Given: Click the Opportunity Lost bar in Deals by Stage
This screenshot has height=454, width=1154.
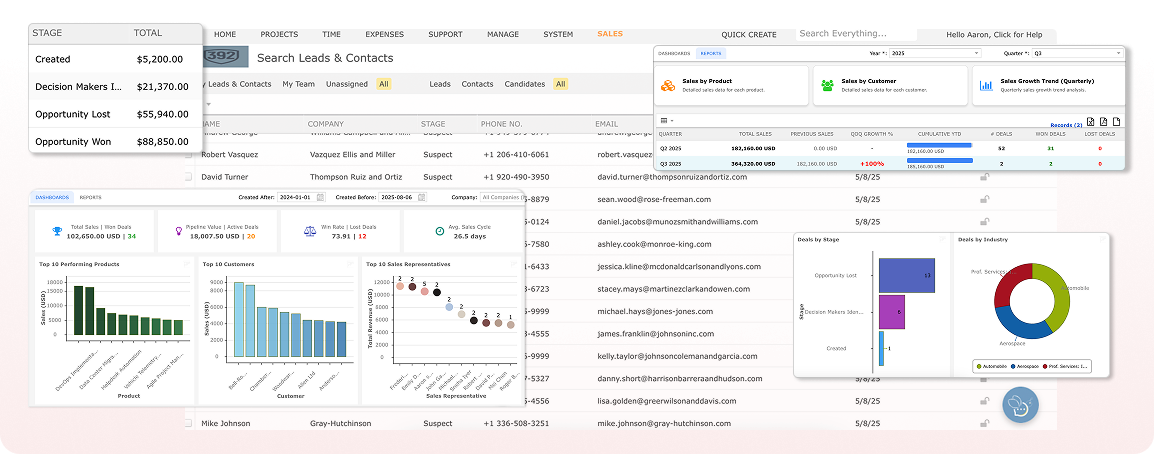Looking at the screenshot, I should [x=907, y=275].
